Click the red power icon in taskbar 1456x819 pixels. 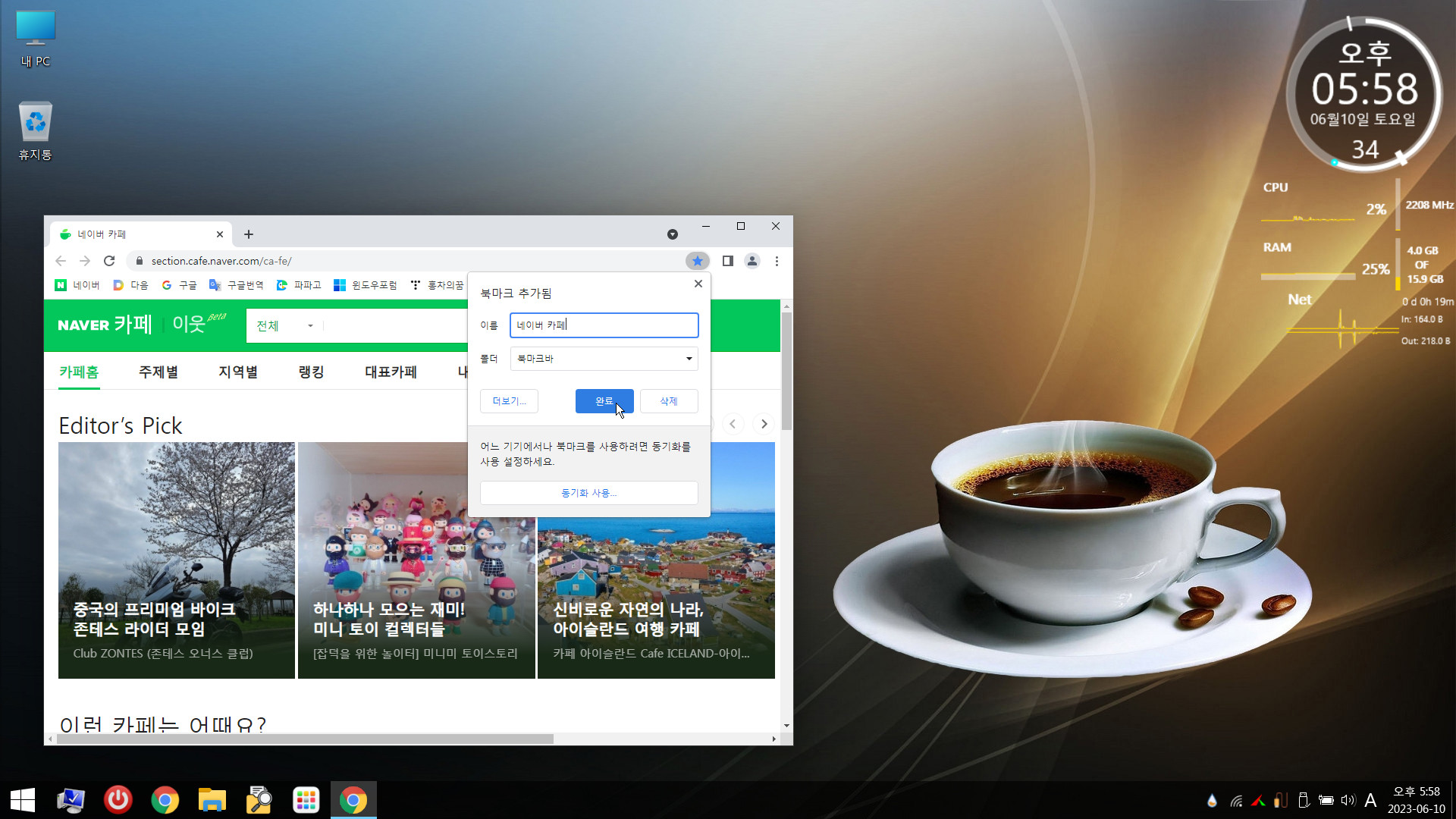pyautogui.click(x=118, y=800)
